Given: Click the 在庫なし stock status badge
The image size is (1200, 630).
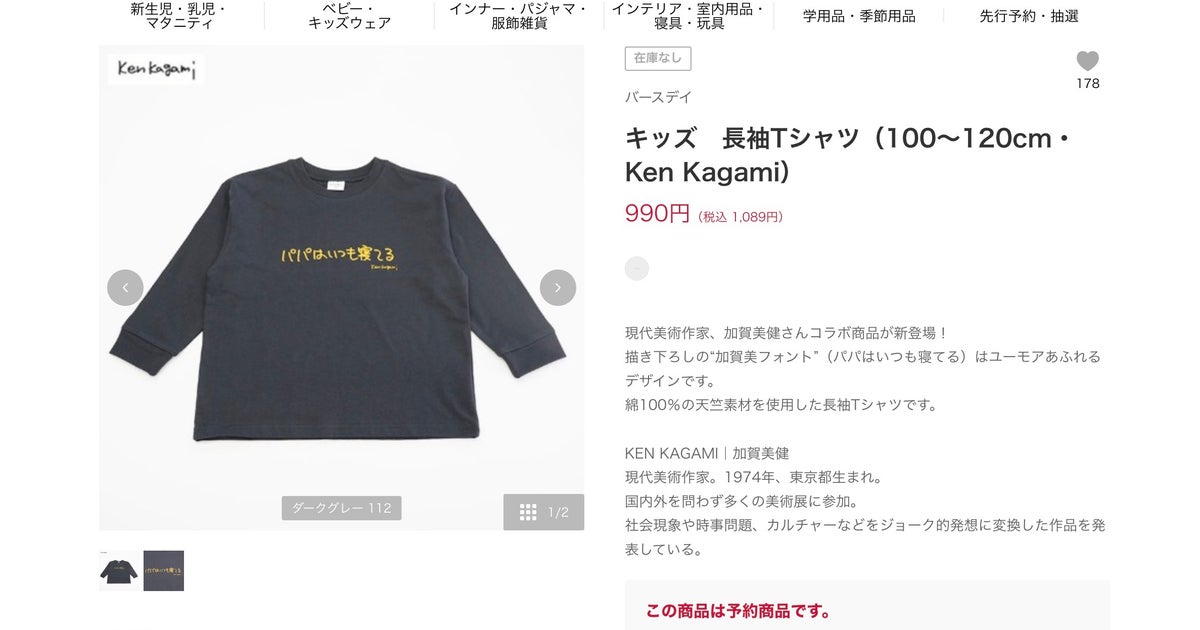Looking at the screenshot, I should [x=658, y=58].
